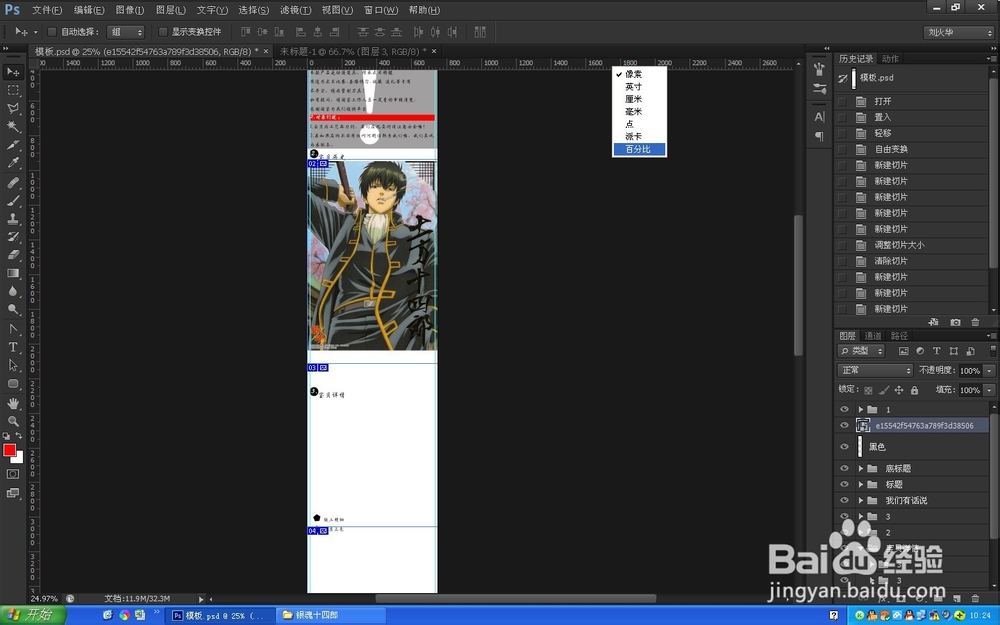Delete current history state trash icon
This screenshot has height=625, width=1000.
(x=975, y=322)
